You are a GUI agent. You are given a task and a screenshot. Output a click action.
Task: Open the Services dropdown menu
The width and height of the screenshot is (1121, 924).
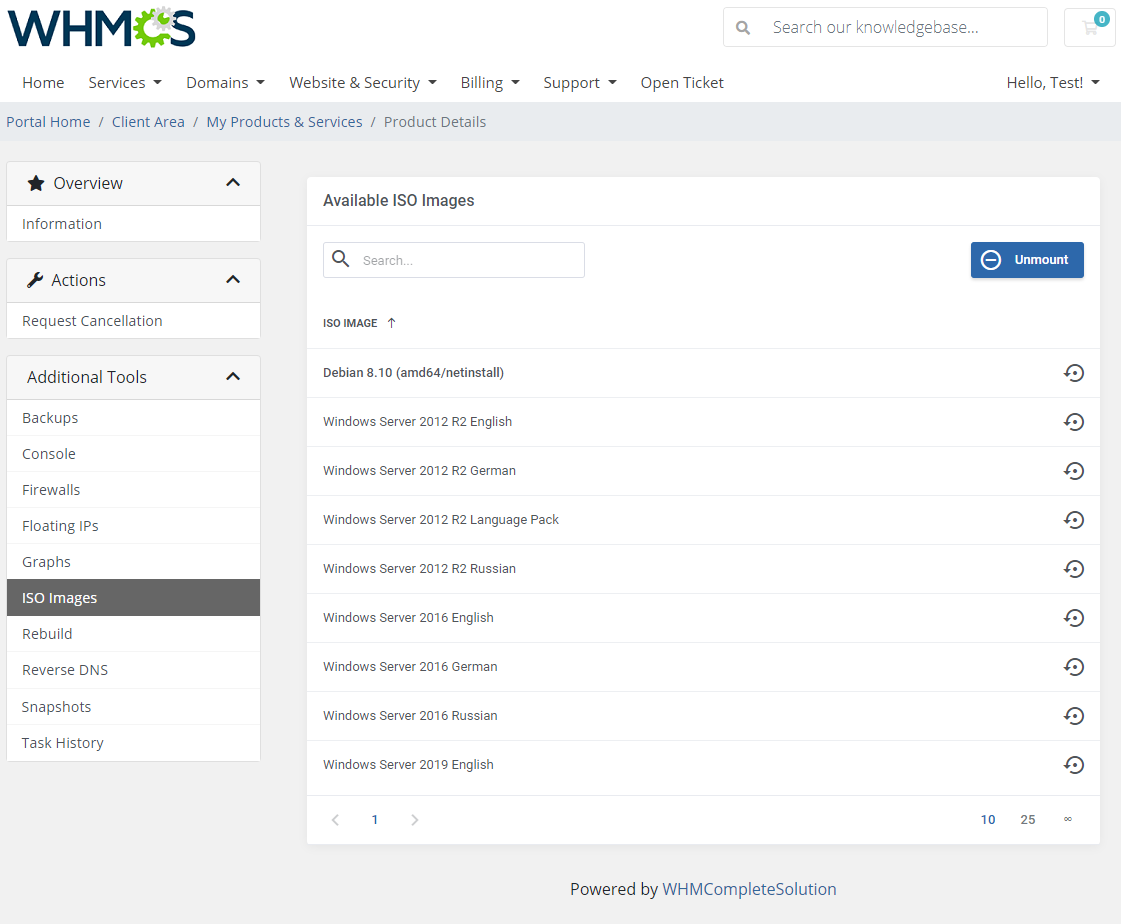click(125, 82)
